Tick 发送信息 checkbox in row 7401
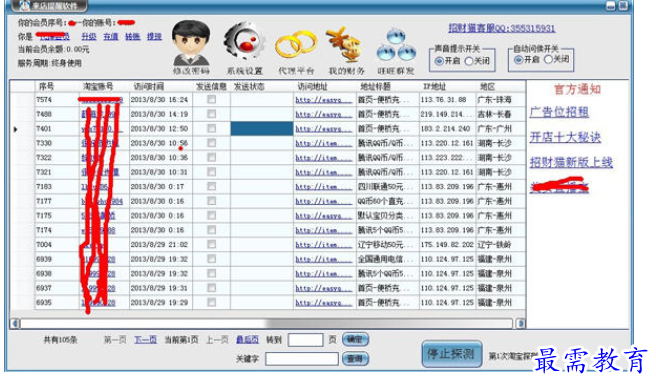The image size is (656, 392). click(x=212, y=128)
